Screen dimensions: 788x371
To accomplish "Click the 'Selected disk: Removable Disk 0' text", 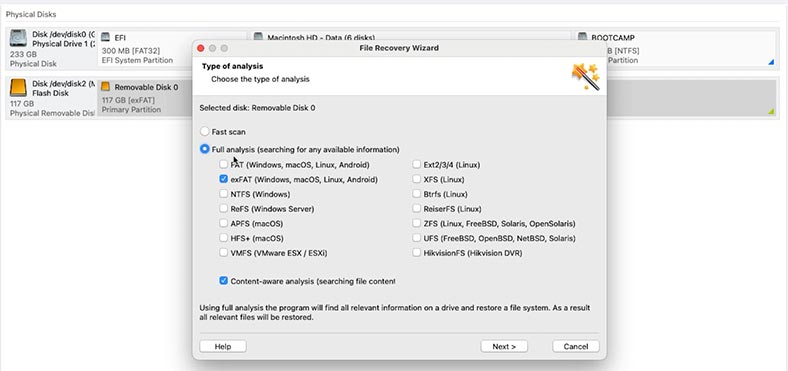I will click(x=257, y=108).
